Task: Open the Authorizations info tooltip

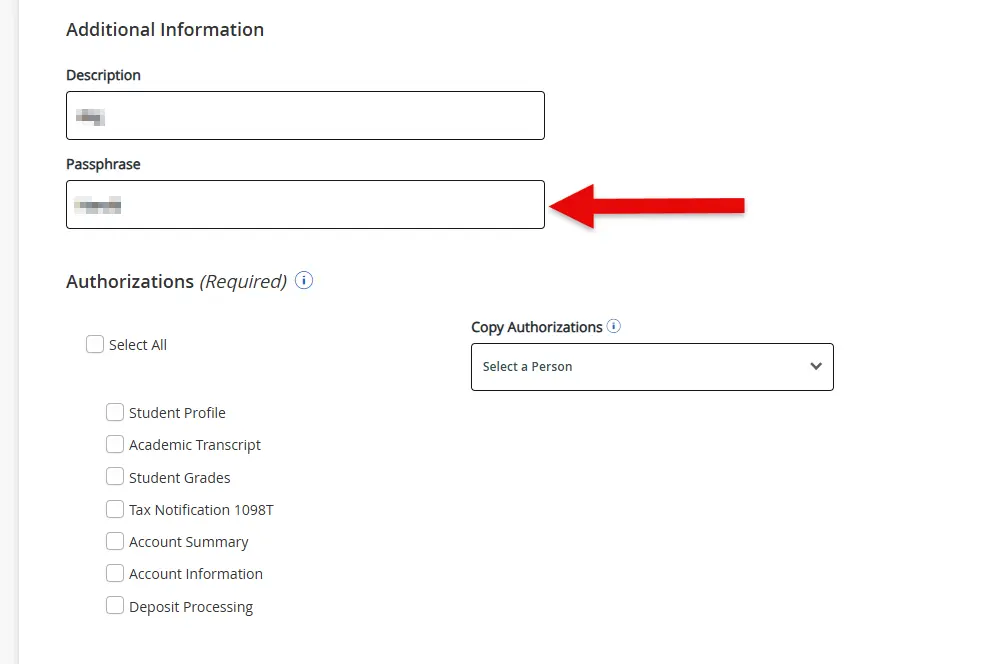Action: tap(303, 282)
